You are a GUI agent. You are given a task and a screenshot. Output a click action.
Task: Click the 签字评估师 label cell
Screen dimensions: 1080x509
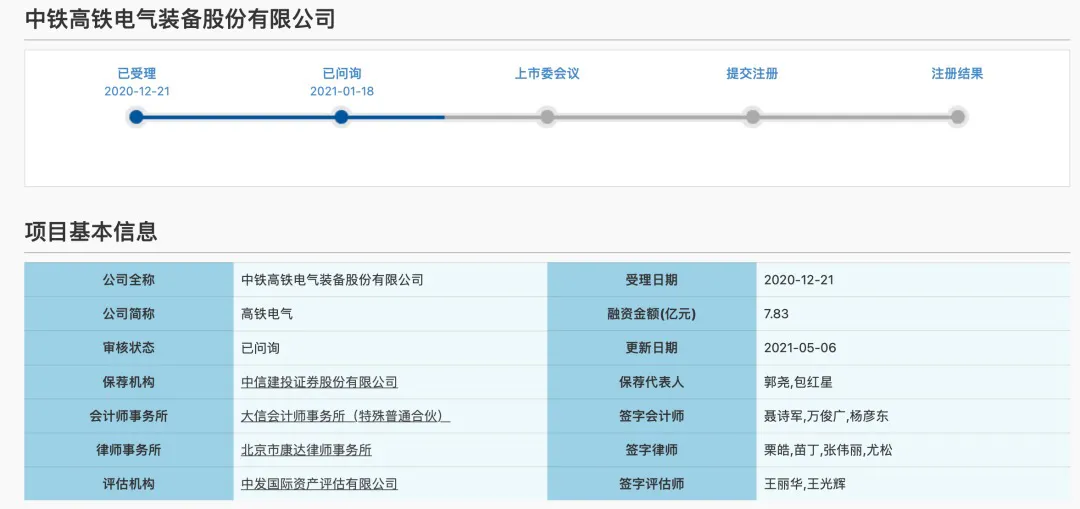click(652, 484)
